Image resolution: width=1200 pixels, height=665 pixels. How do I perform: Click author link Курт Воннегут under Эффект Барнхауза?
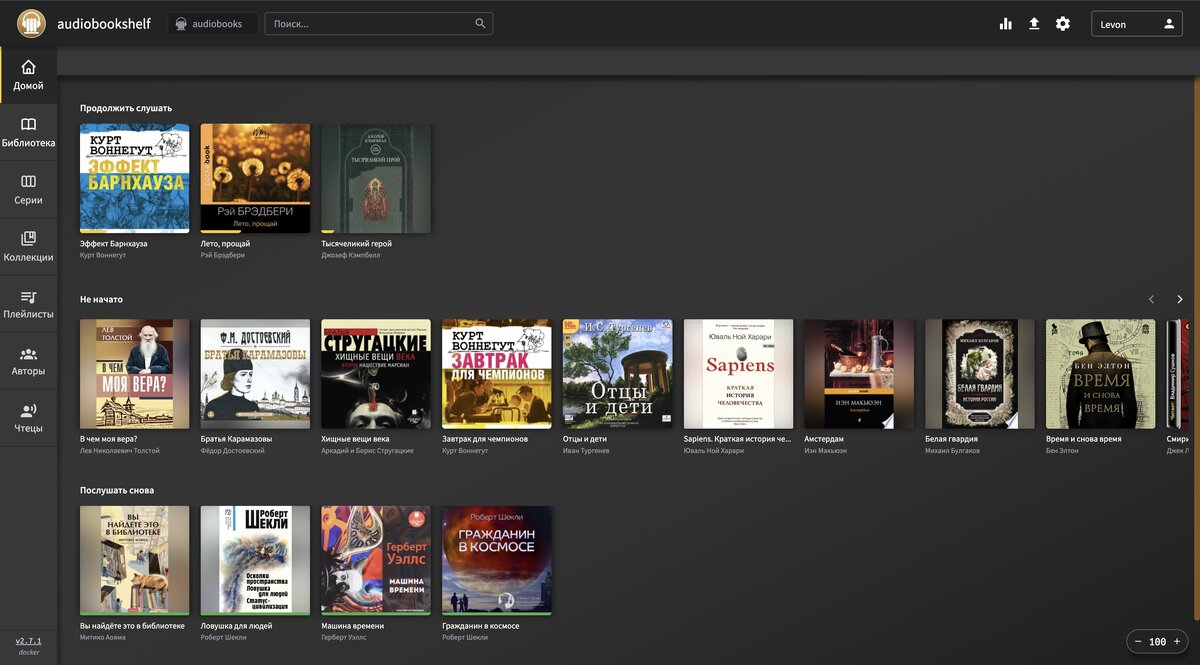(105, 255)
